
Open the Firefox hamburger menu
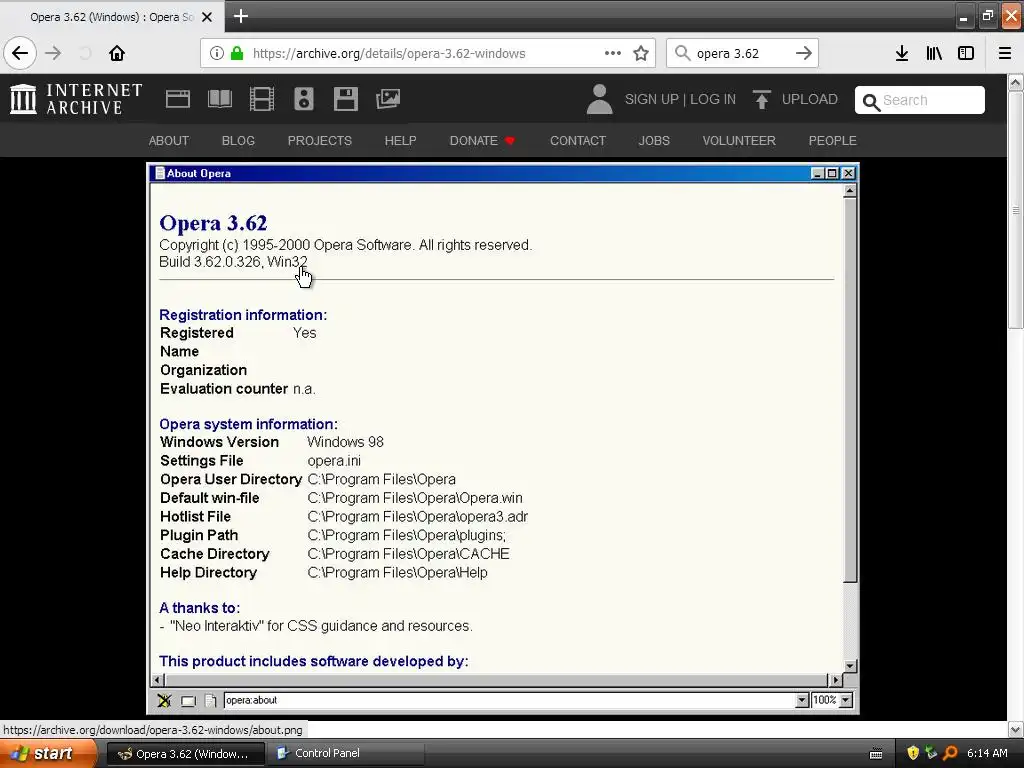point(1005,53)
